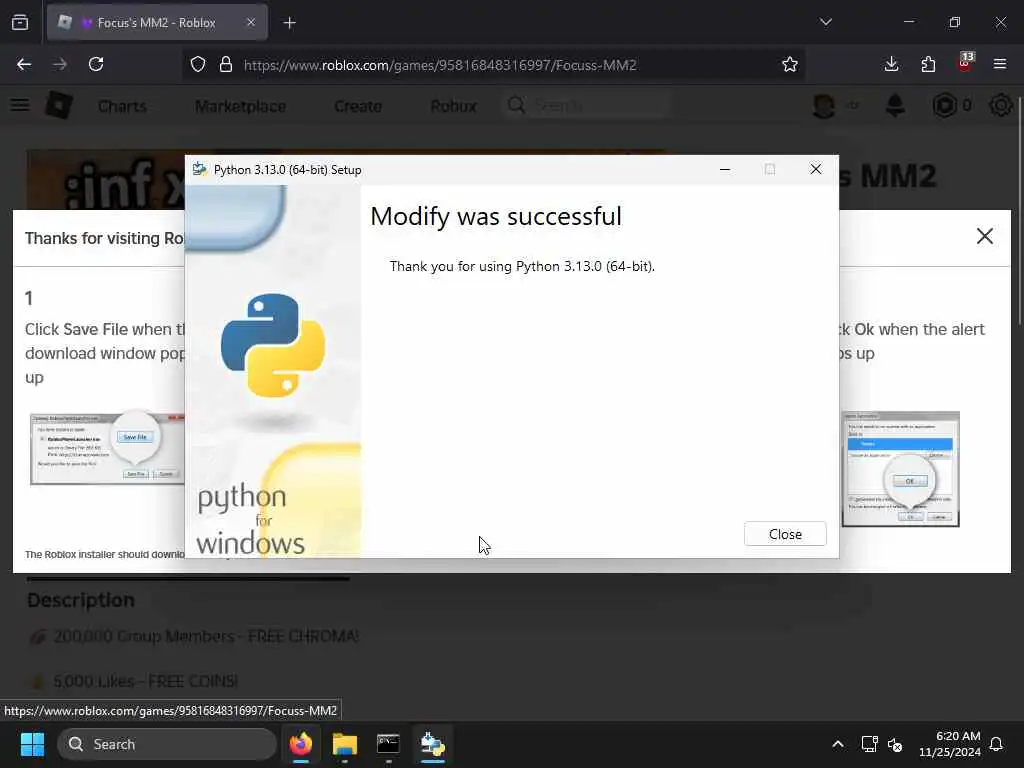
Task: Open the clock and date flyout
Action: pyautogui.click(x=950, y=744)
